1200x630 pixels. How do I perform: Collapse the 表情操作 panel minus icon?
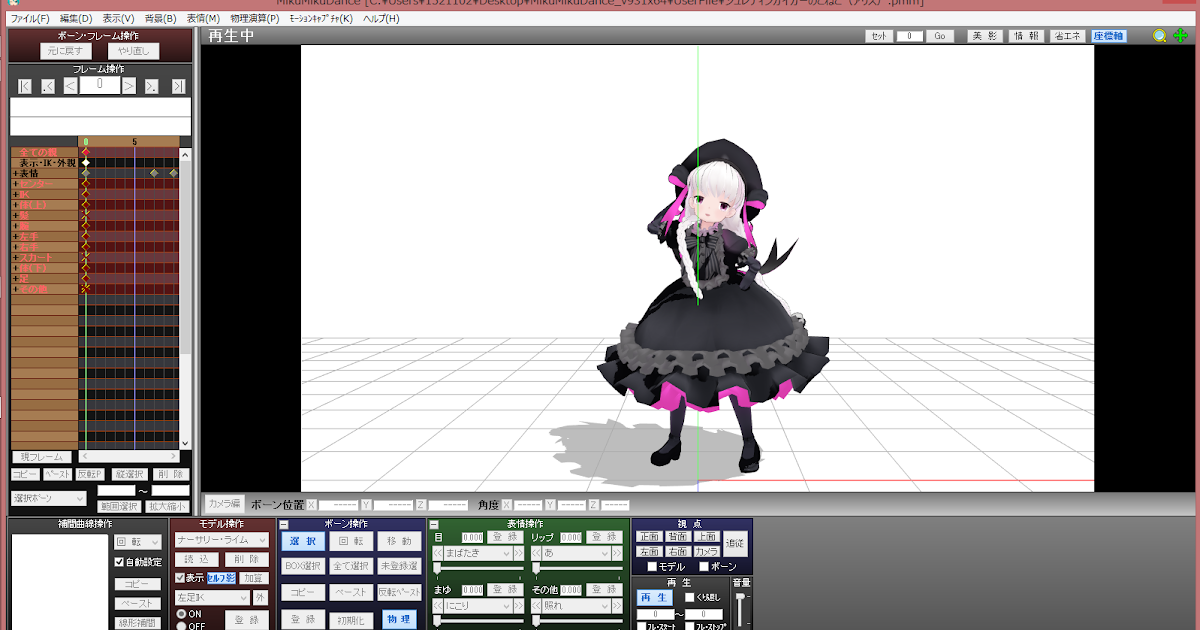point(434,524)
